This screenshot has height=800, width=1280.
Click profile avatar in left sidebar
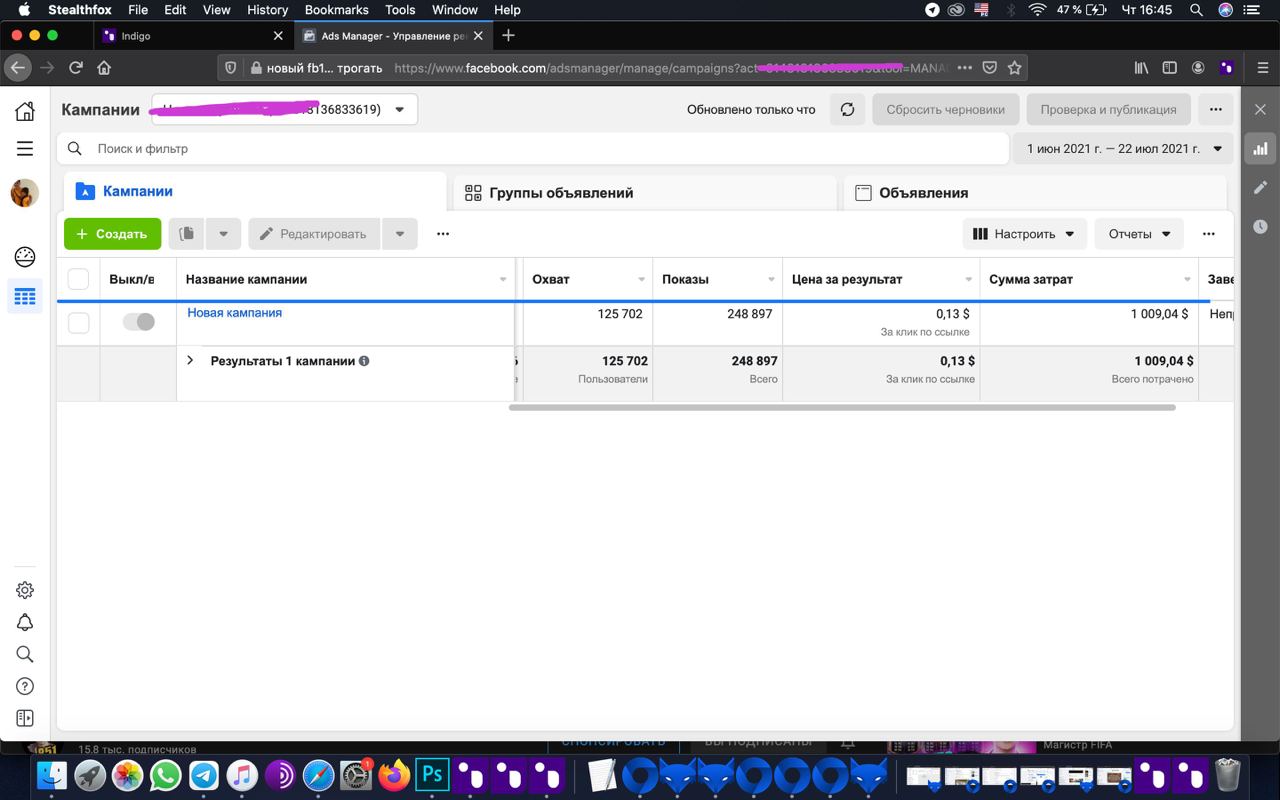click(25, 193)
